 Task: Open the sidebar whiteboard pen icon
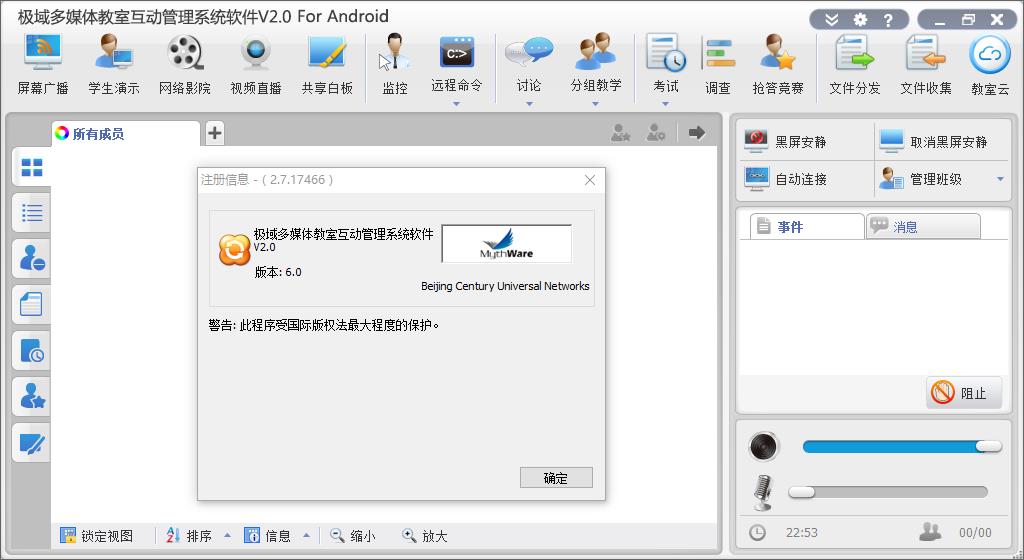click(31, 443)
